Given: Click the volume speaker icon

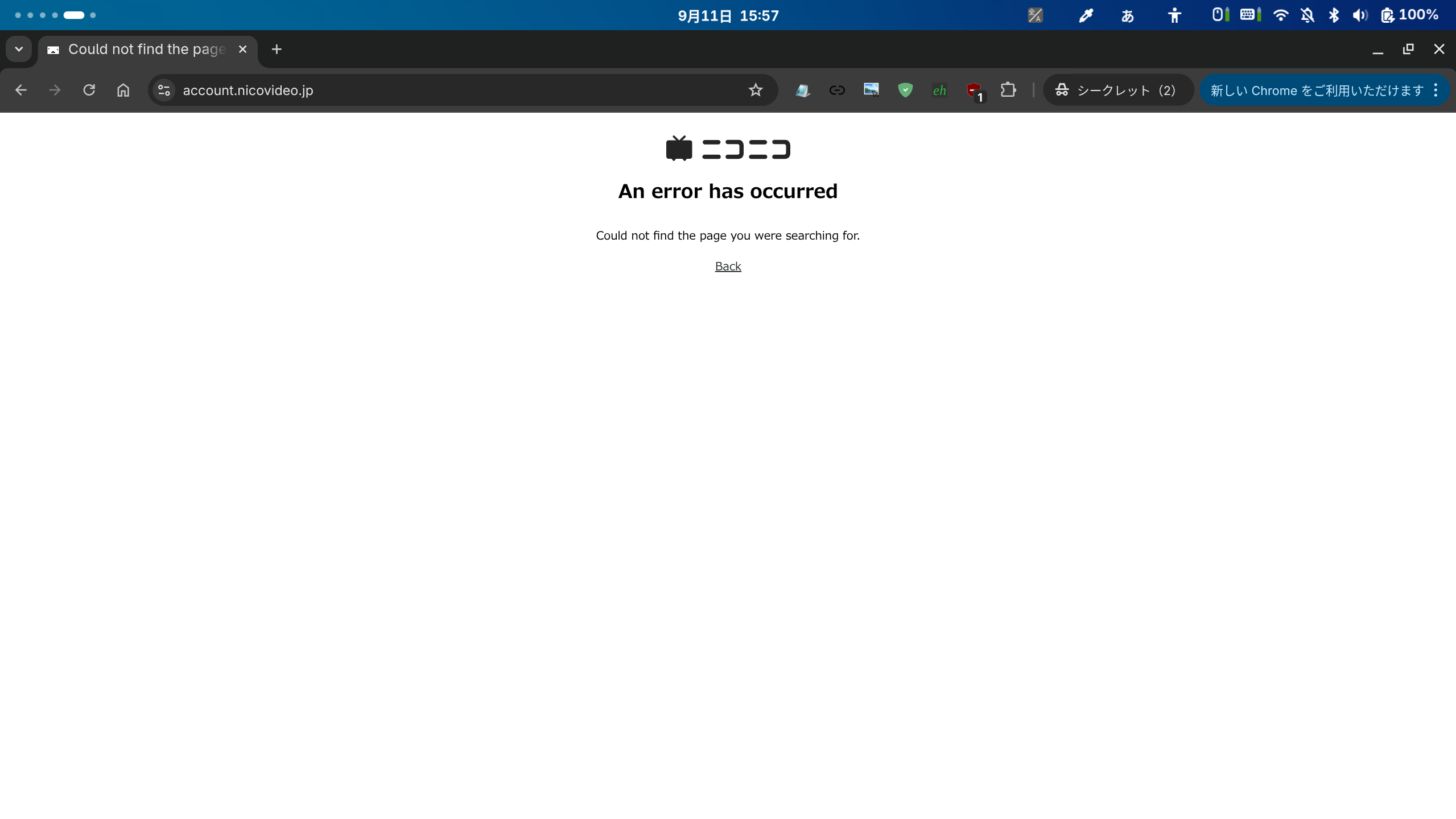Looking at the screenshot, I should [x=1360, y=15].
